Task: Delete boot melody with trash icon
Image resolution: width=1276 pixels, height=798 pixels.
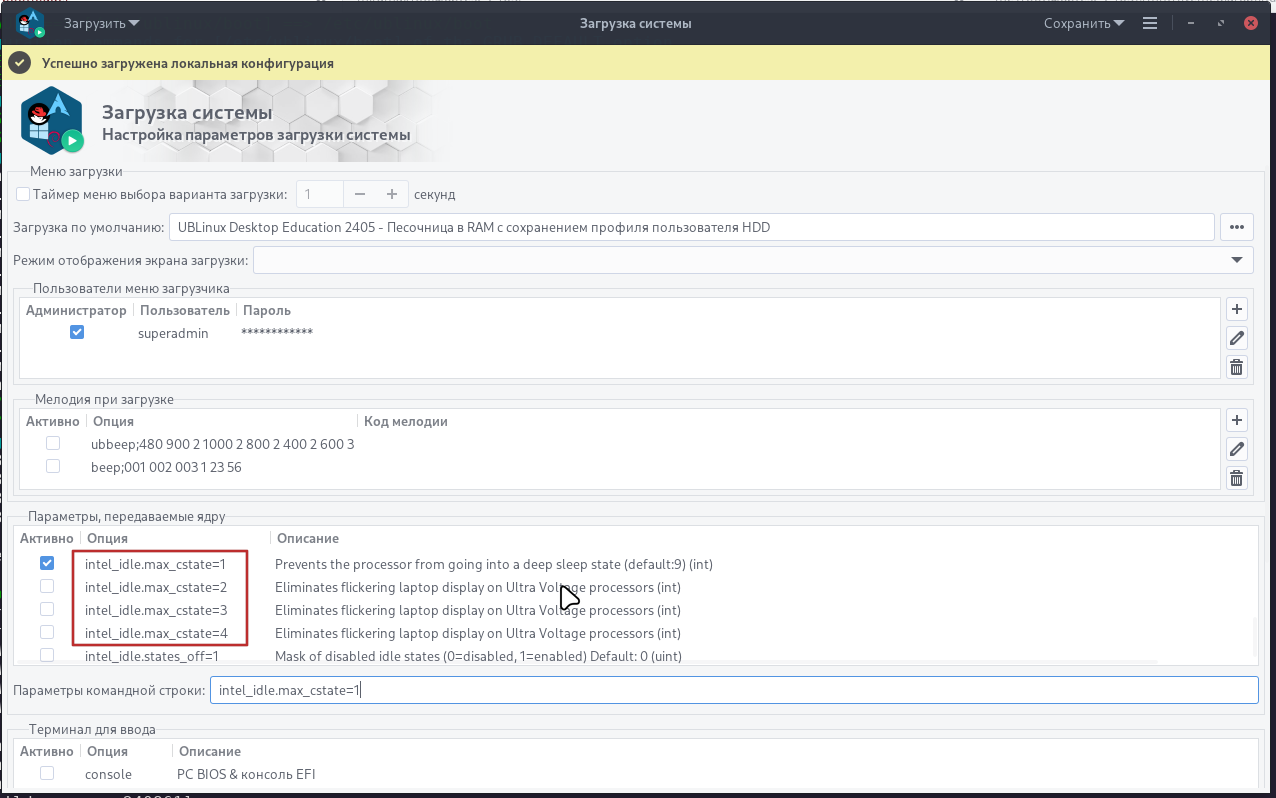Action: click(1237, 478)
